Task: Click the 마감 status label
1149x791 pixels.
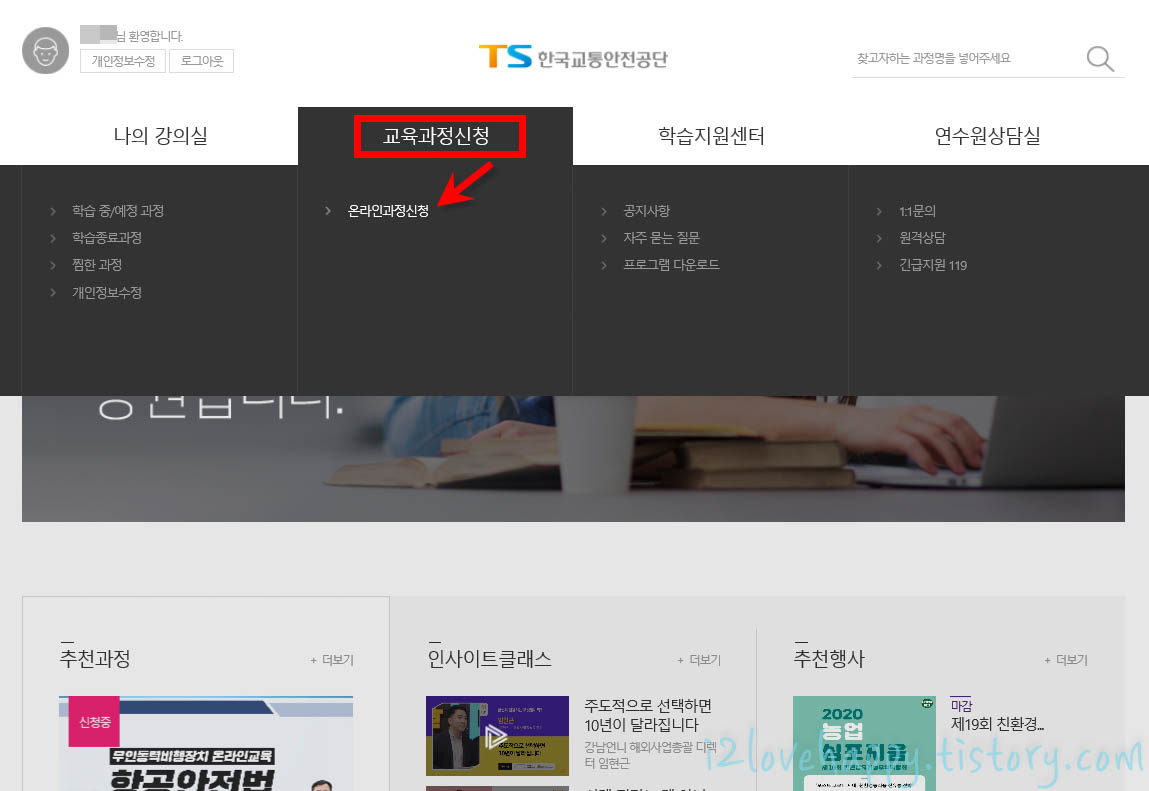Action: [x=961, y=705]
